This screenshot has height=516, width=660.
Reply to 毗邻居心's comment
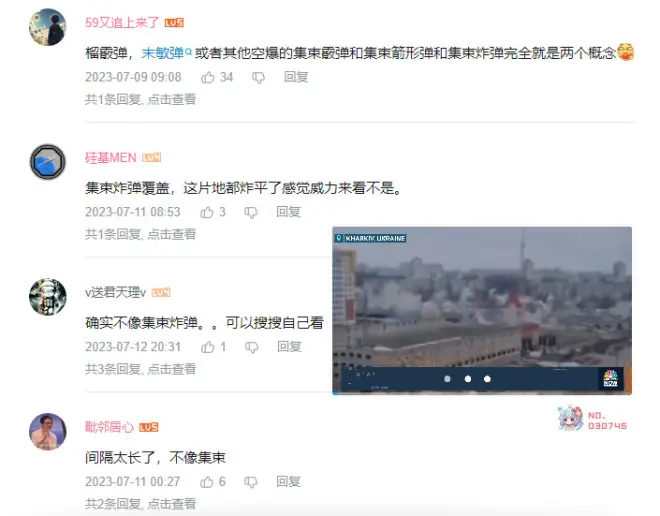[289, 481]
